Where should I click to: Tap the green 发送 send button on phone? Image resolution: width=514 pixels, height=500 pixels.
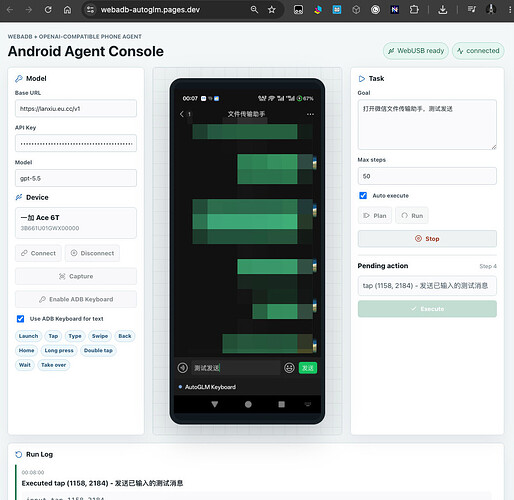308,368
